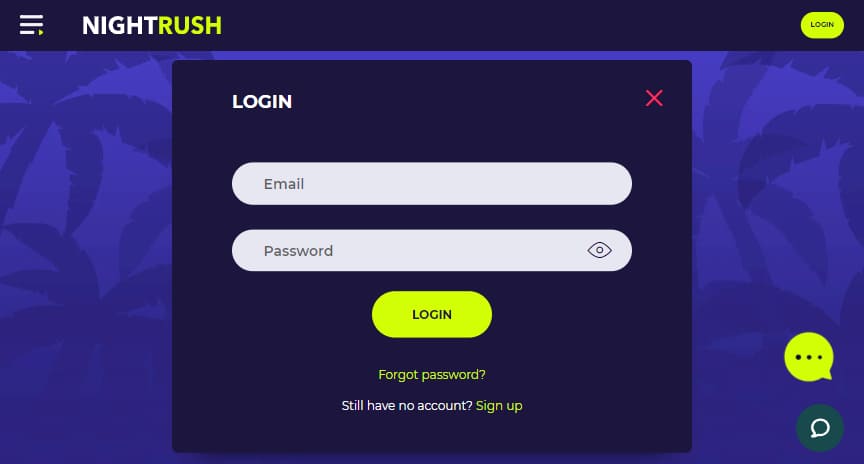Open the dark green live chat icon

coord(820,428)
